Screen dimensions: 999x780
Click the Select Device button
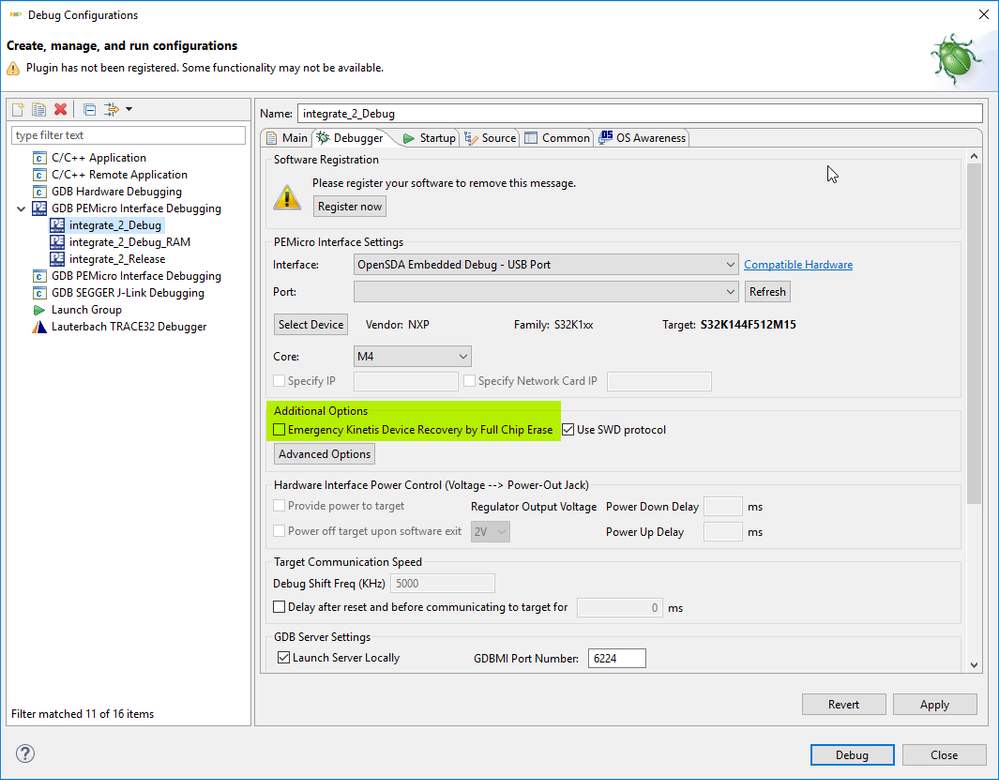tap(311, 324)
